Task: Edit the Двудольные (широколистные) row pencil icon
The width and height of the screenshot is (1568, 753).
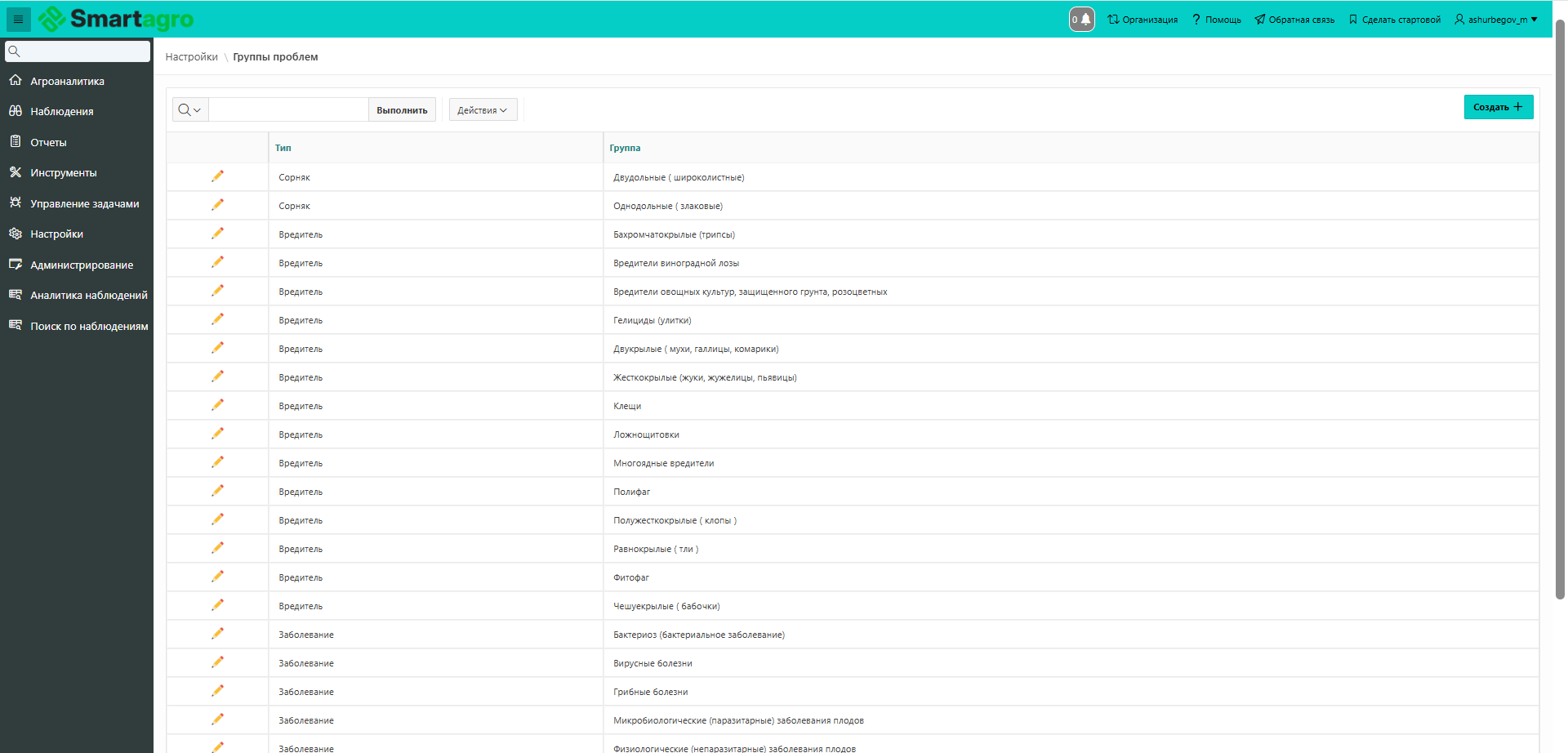Action: tap(217, 176)
